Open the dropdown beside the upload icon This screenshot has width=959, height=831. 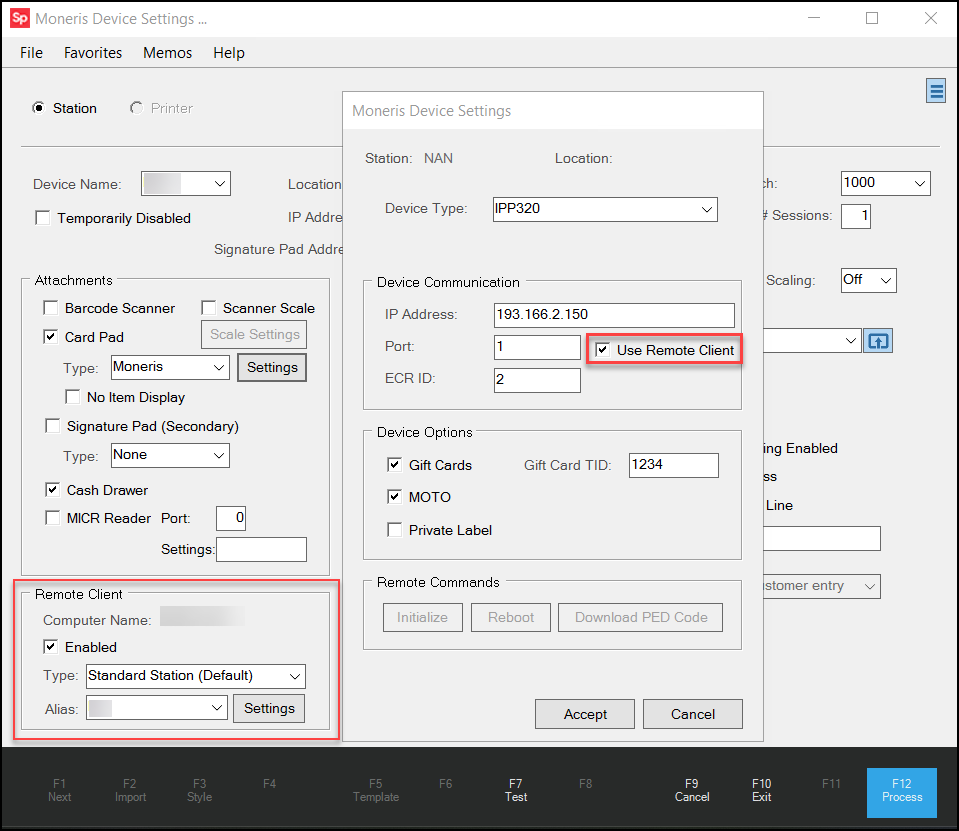[x=812, y=341]
